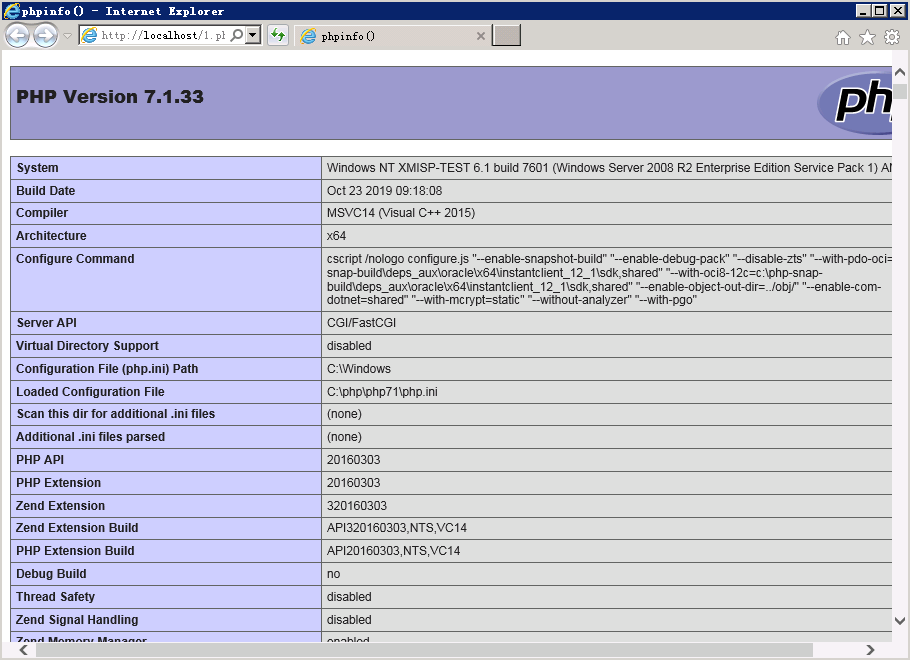Open Favorites star icon
Screen dimensions: 910x660
[867, 37]
